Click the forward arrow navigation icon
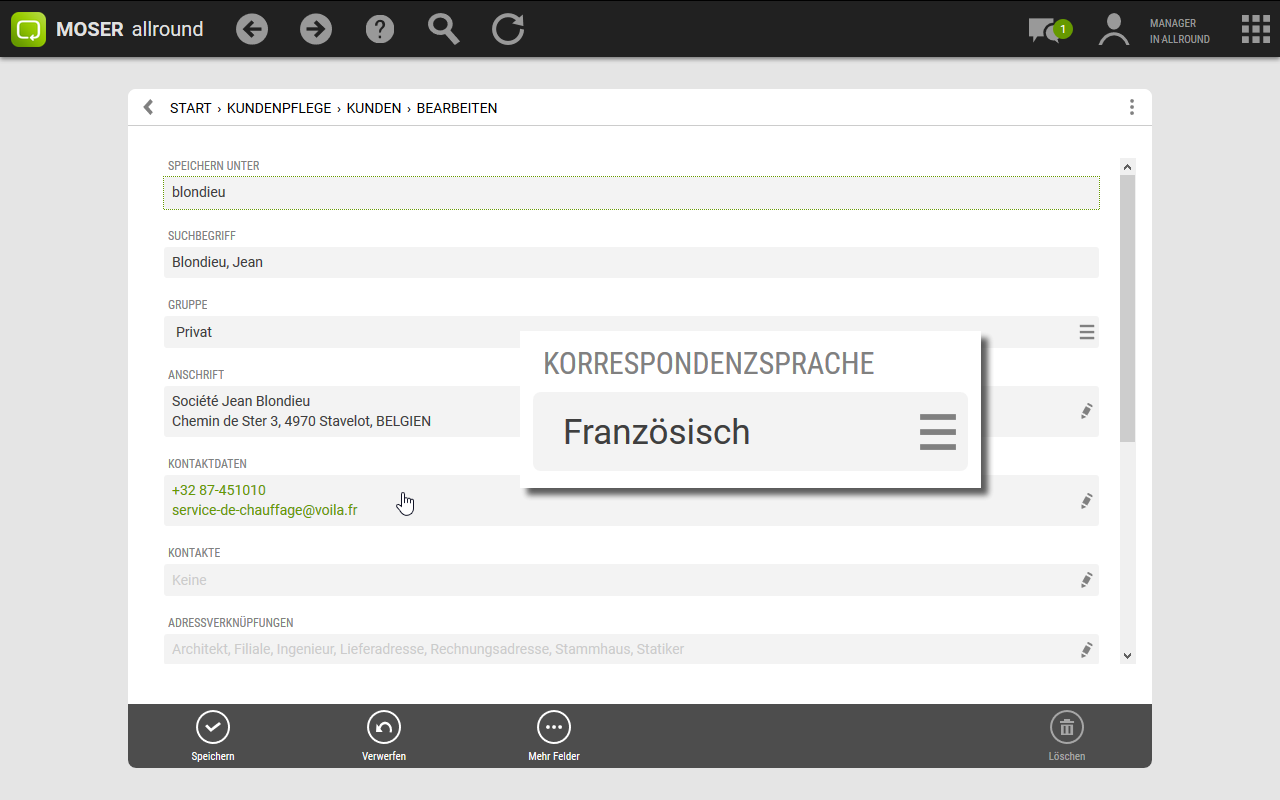The width and height of the screenshot is (1280, 800). click(316, 29)
